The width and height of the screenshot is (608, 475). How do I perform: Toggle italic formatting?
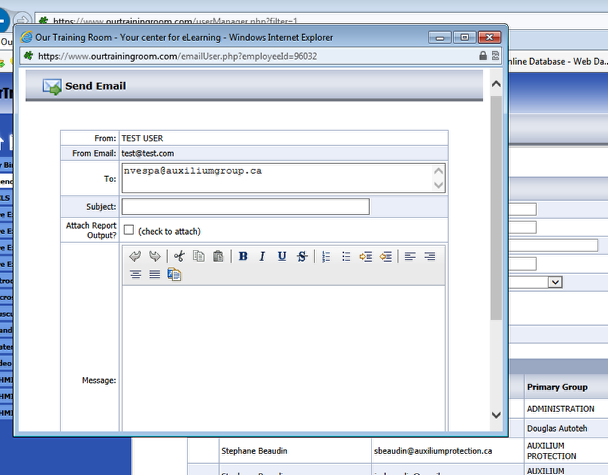coord(262,256)
